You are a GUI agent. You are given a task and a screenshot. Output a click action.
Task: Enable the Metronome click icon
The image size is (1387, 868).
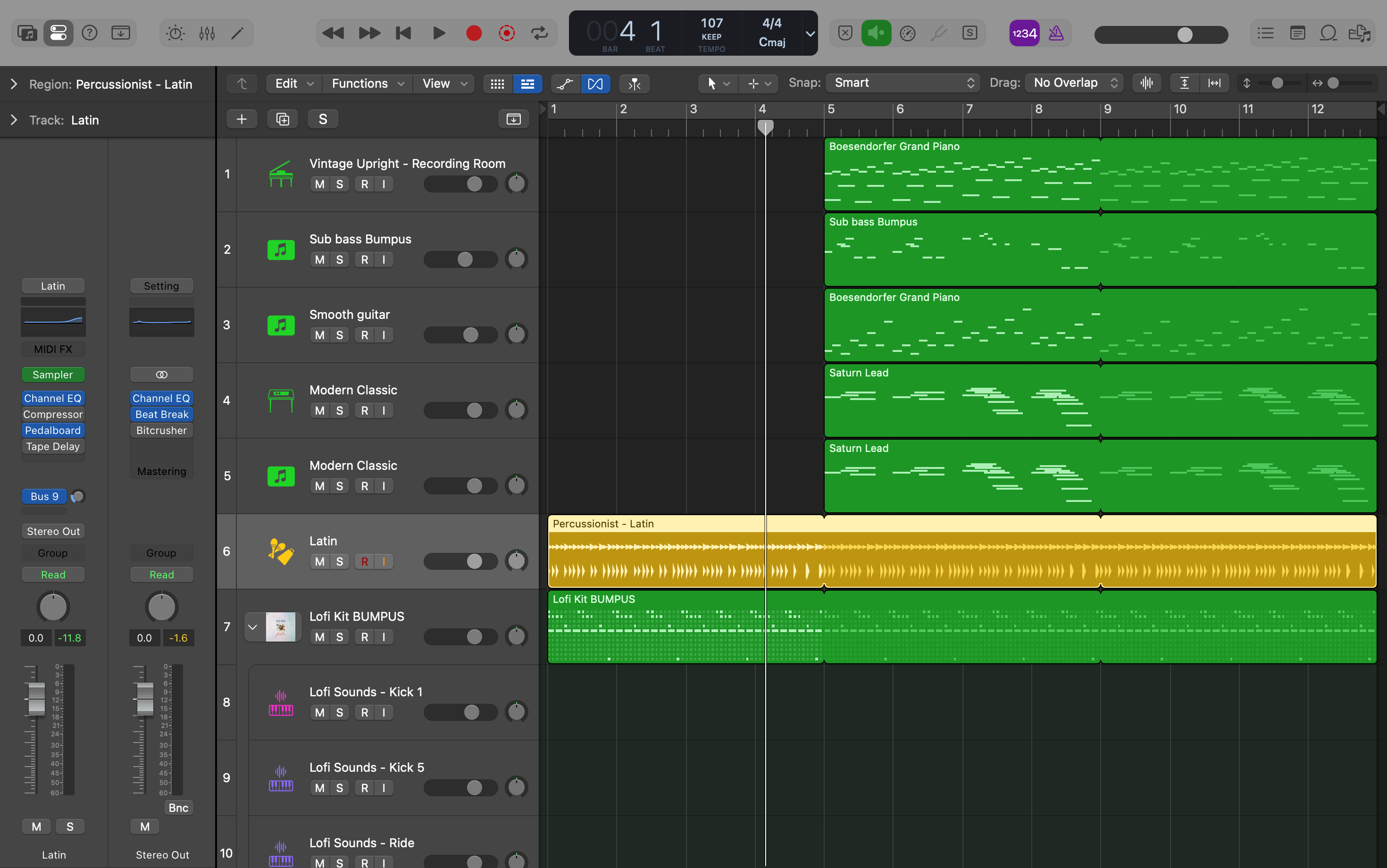[x=1056, y=33]
